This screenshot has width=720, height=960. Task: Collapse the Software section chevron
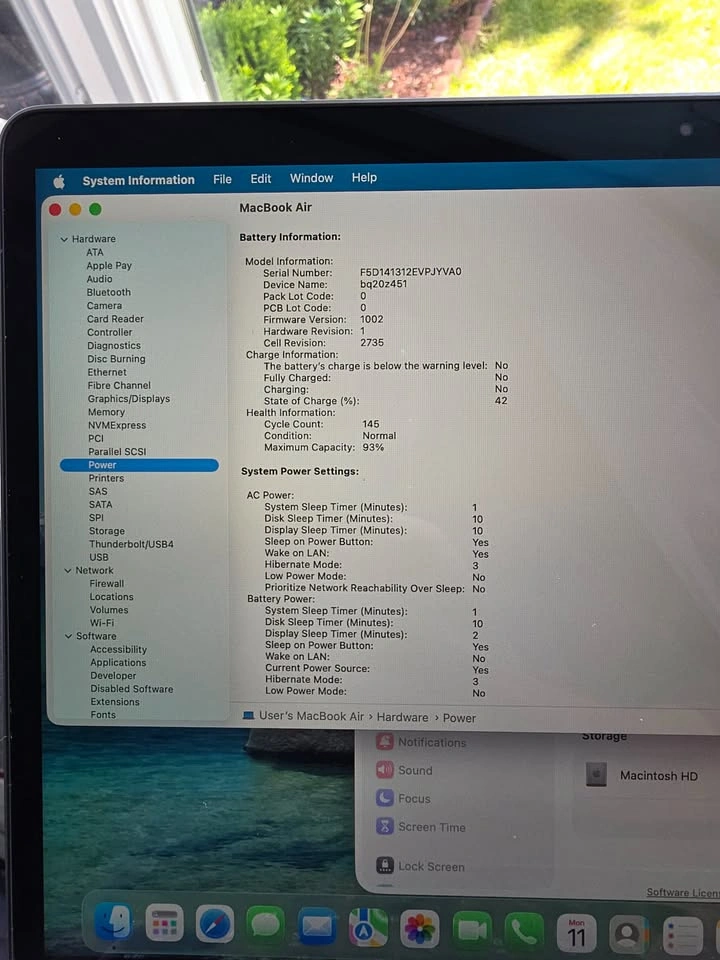[x=69, y=637]
